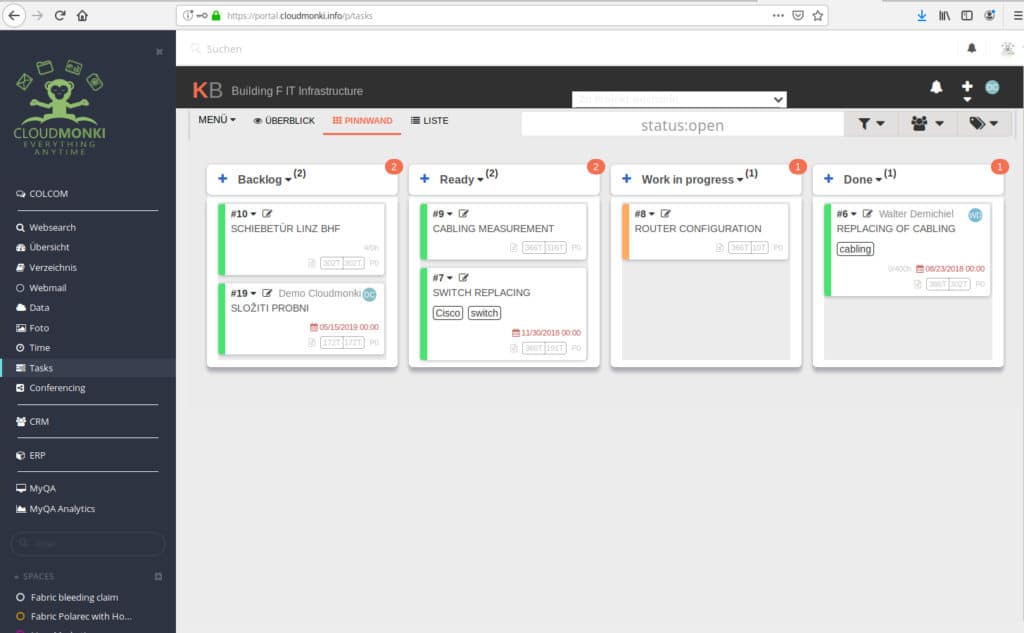Edit card #7 with its pencil icon
Viewport: 1024px width, 633px height.
464,277
